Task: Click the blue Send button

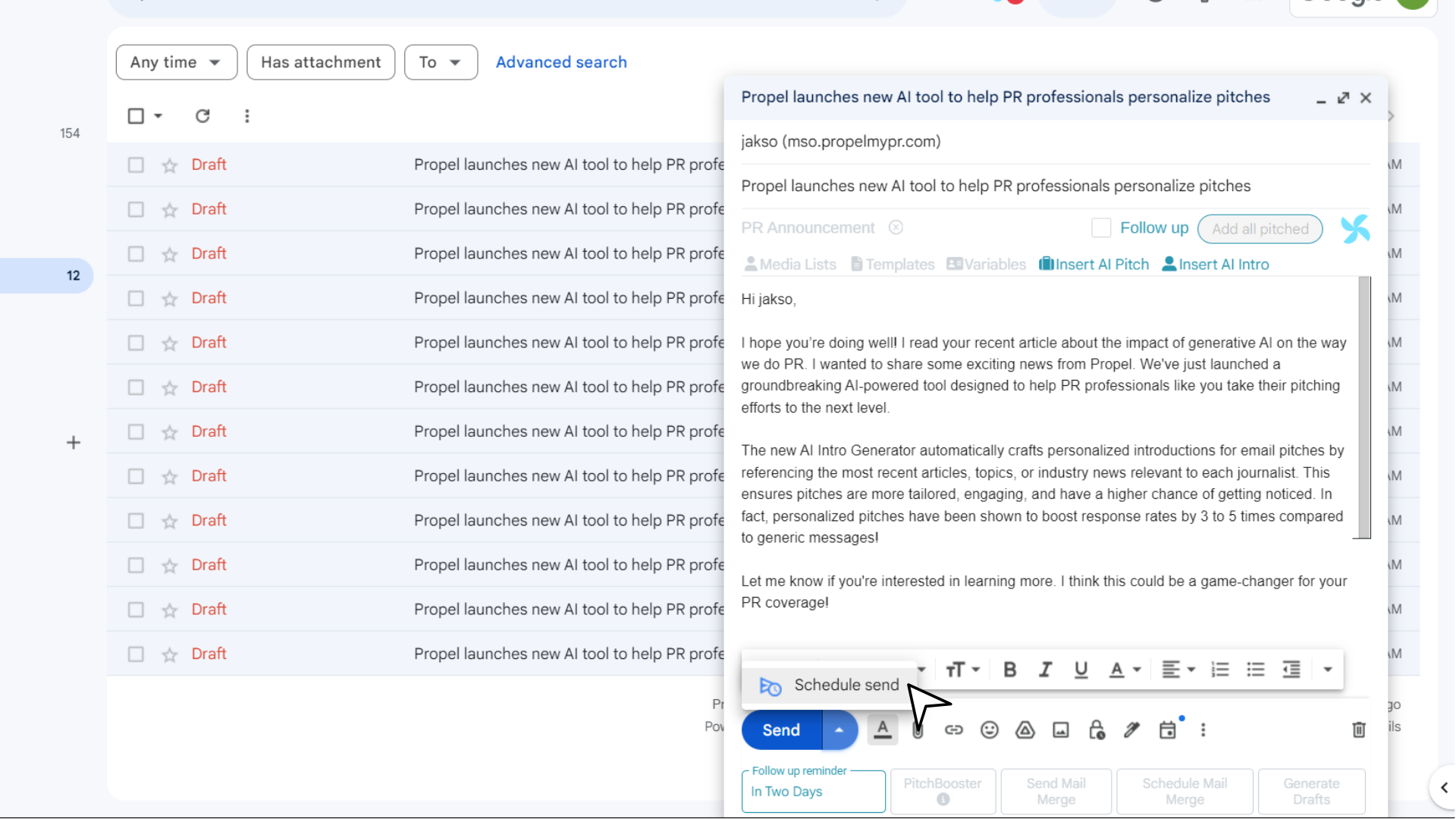Action: pos(781,730)
